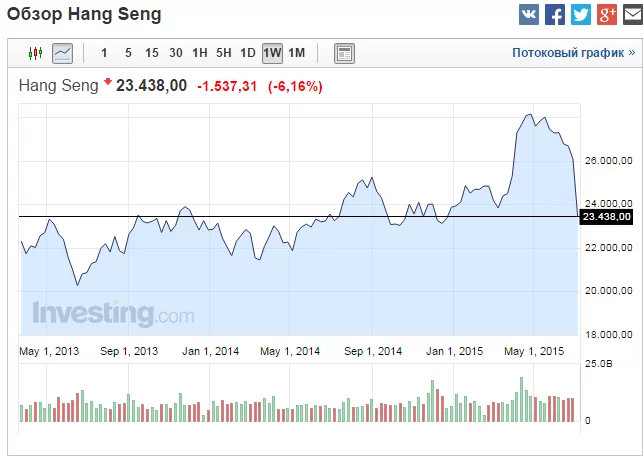
Task: Share the chart on Google Plus
Action: tap(606, 15)
